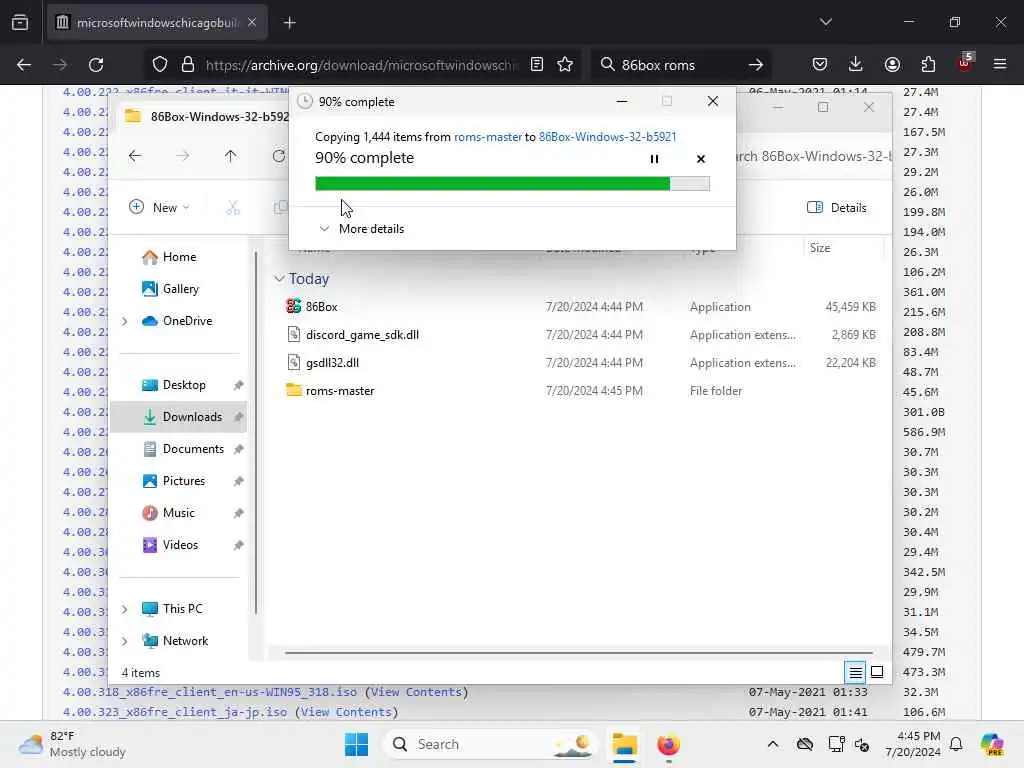Image resolution: width=1024 pixels, height=768 pixels.
Task: Expand the This PC tree node
Action: (x=125, y=609)
